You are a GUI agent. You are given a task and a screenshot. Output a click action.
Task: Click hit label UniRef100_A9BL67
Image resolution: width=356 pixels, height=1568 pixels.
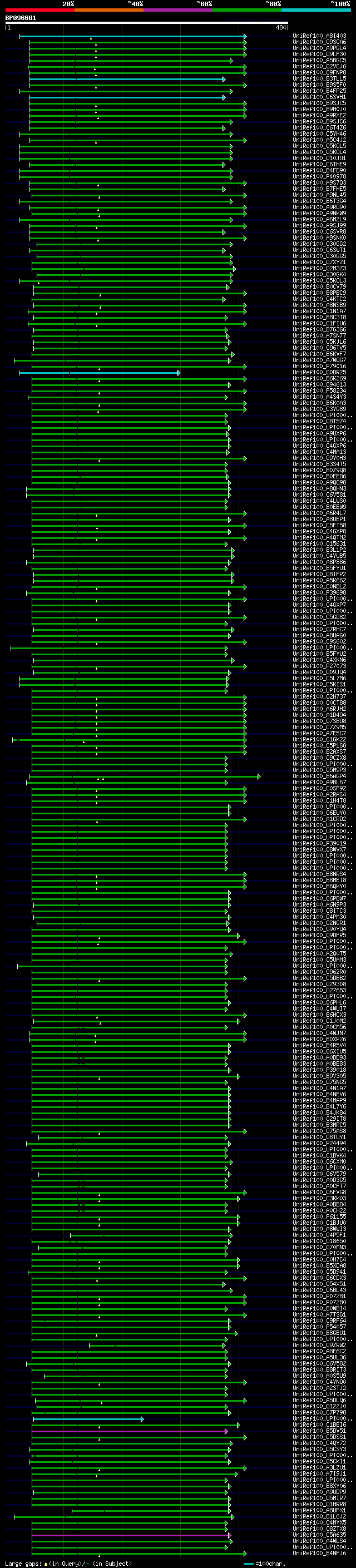point(319,782)
